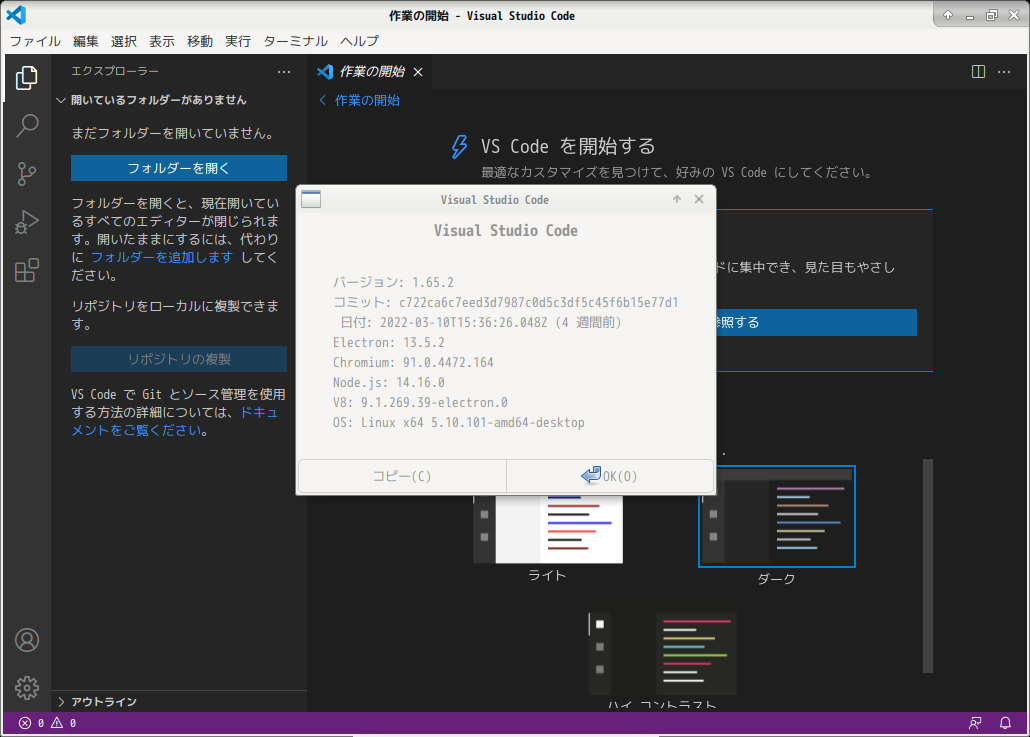
Task: Open the Explorer view in activity bar
Action: coord(26,78)
